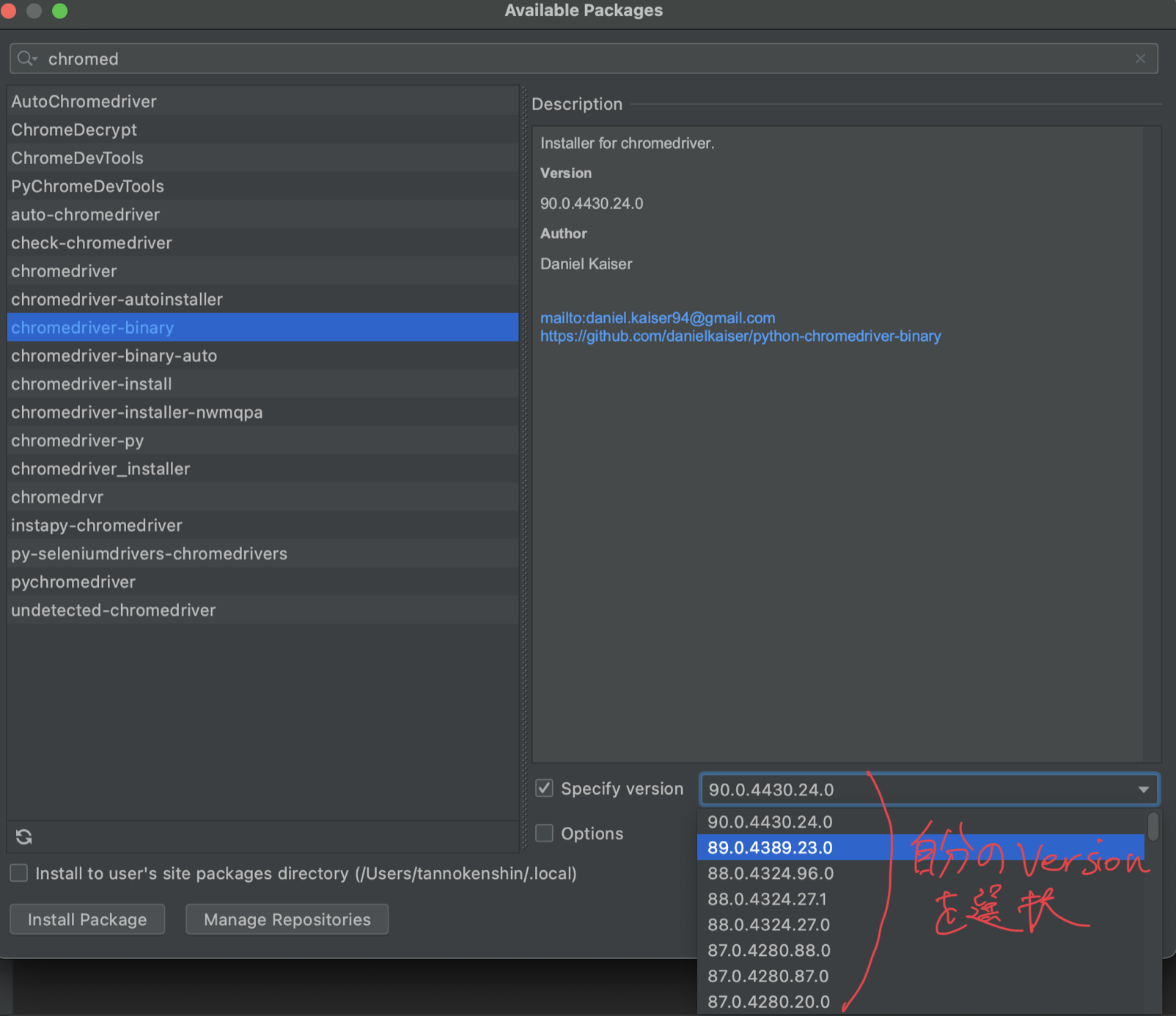Screen dimensions: 1176x1016
Task: Enable the Options checkbox
Action: click(544, 833)
